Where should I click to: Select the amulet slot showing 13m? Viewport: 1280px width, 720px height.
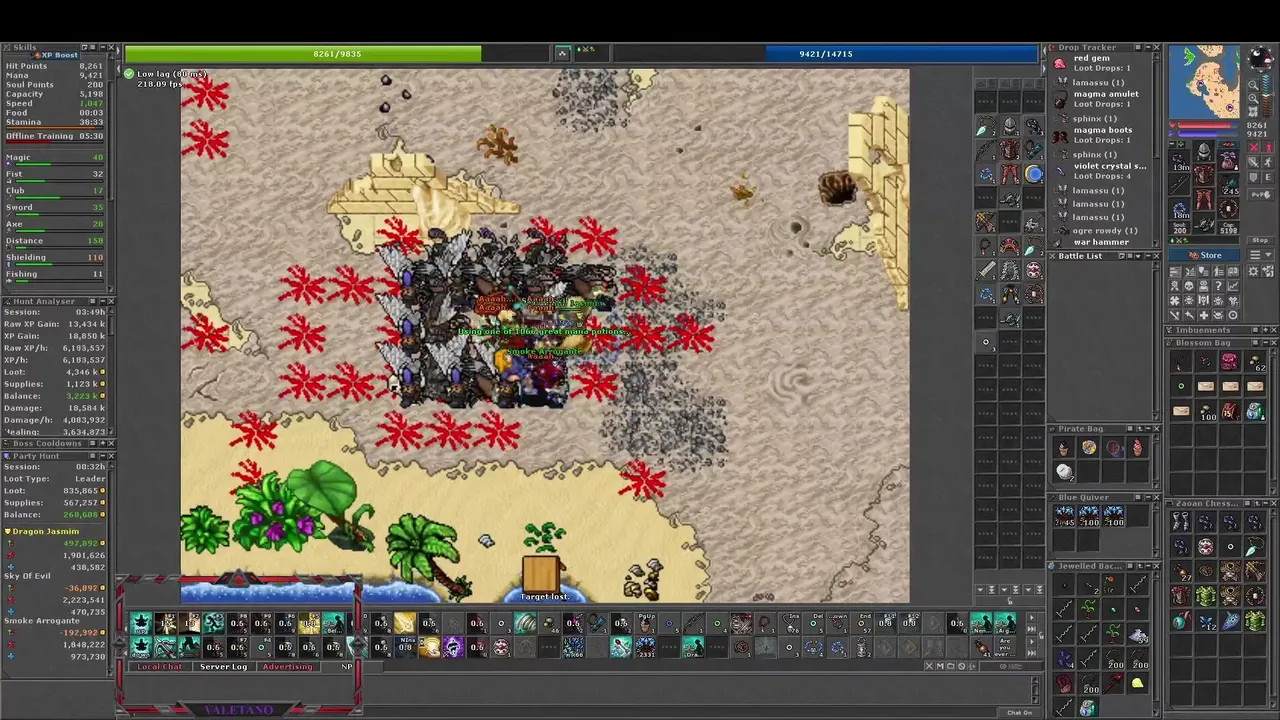1179,161
